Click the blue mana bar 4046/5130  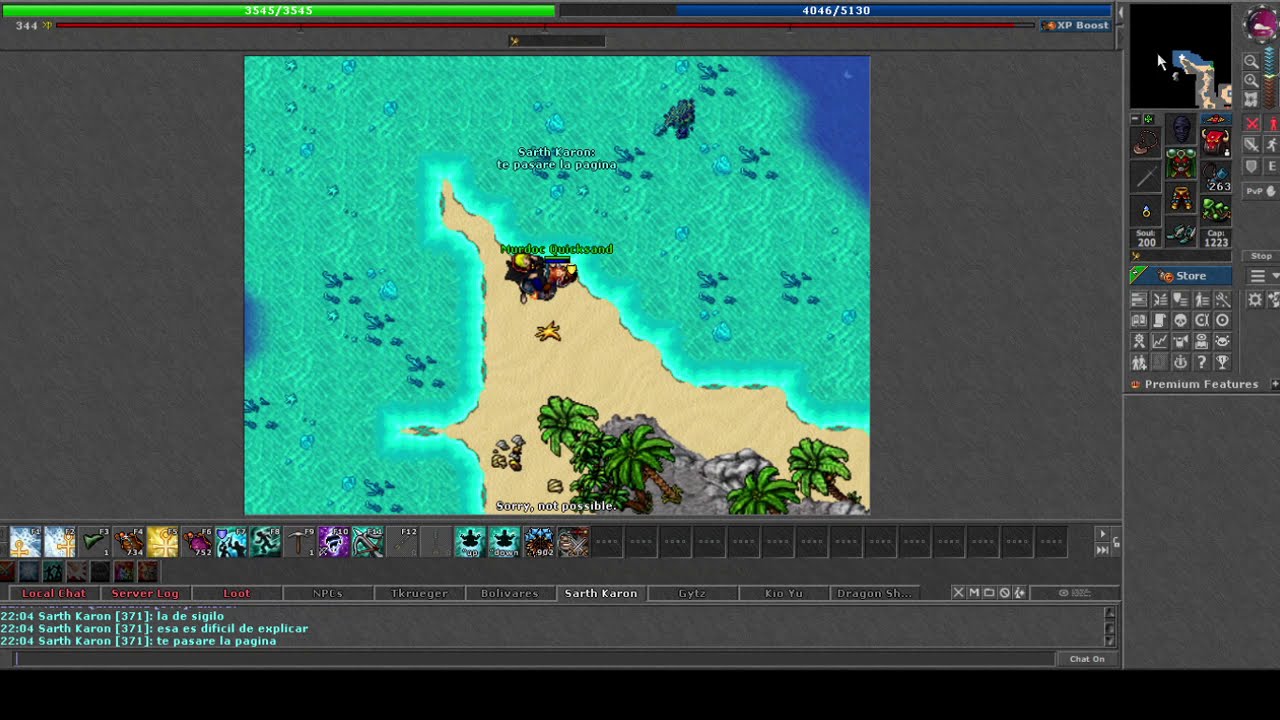[x=835, y=10]
